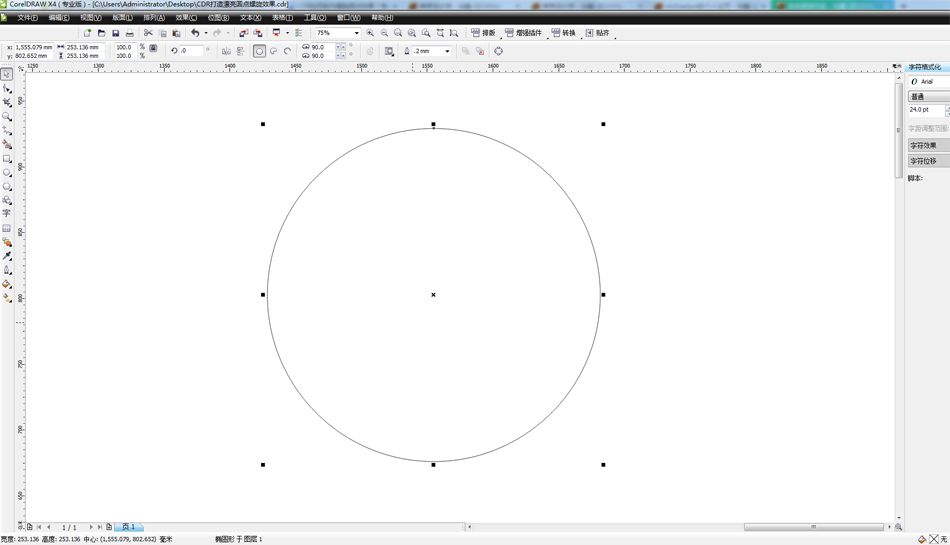This screenshot has width=950, height=545.
Task: Expand the 字符效果 section in docker
Action: tap(927, 145)
